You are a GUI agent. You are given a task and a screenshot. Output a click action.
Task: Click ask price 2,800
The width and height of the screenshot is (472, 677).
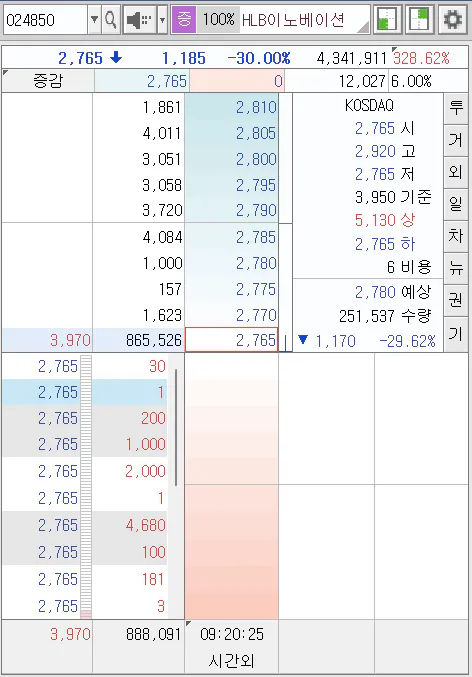[x=232, y=159]
